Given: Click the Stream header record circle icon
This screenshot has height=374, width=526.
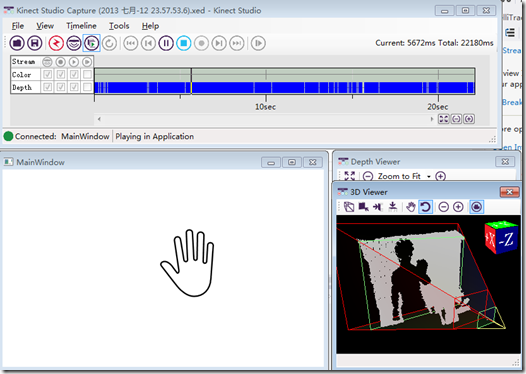Looking at the screenshot, I should [x=61, y=62].
